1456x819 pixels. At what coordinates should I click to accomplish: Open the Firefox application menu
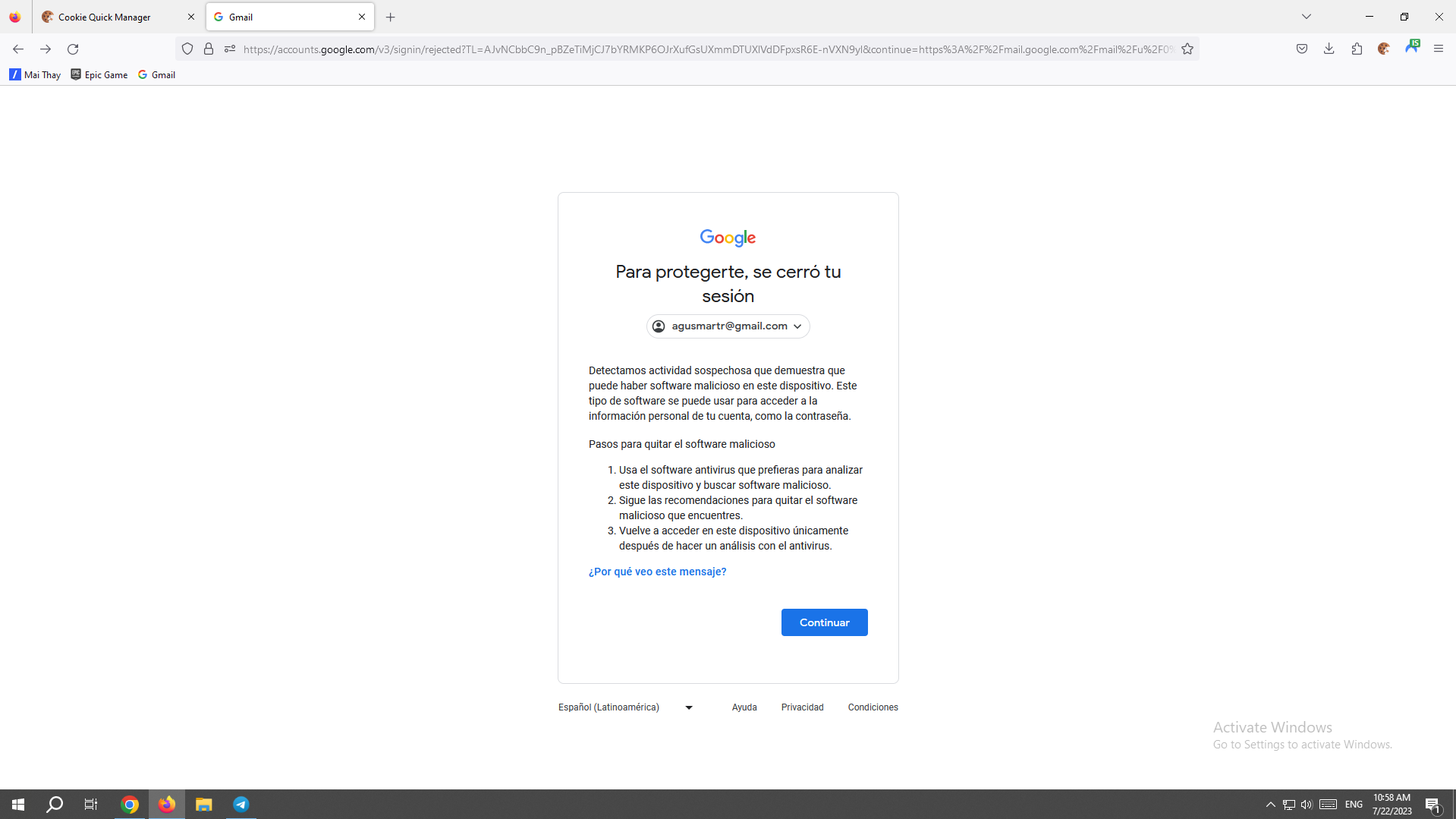click(1439, 49)
